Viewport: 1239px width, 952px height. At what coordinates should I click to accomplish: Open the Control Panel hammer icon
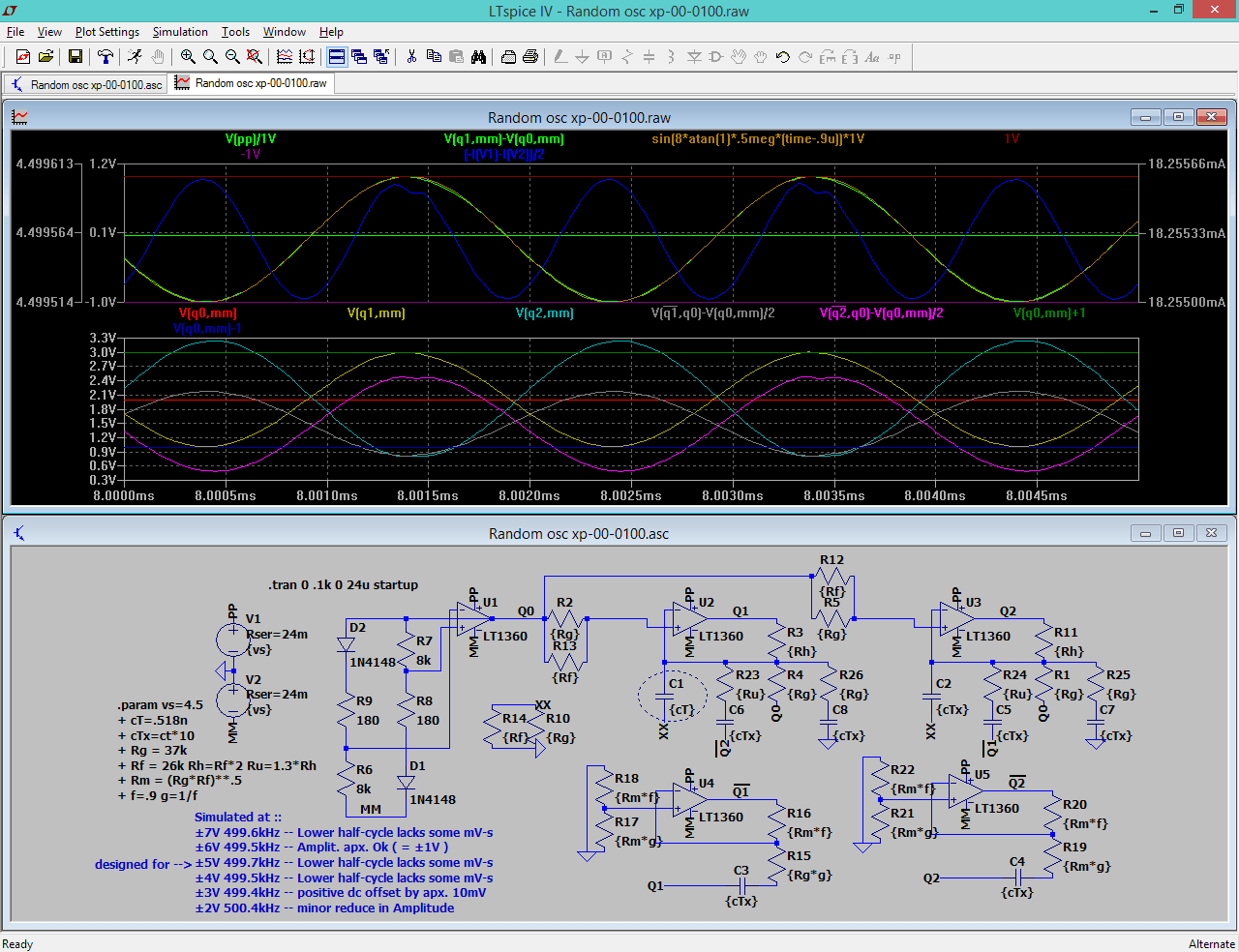106,57
